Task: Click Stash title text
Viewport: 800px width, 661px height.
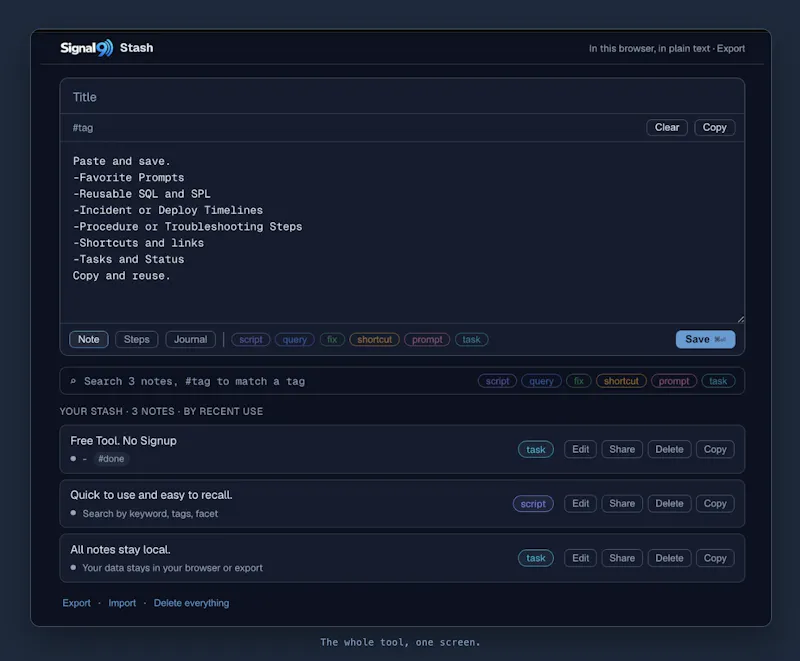Action: point(136,48)
